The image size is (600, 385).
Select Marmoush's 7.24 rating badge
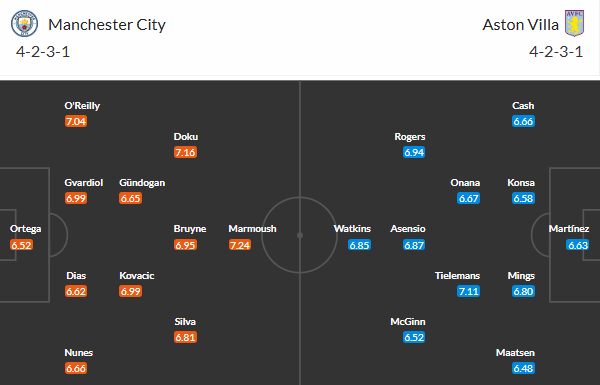pyautogui.click(x=240, y=245)
